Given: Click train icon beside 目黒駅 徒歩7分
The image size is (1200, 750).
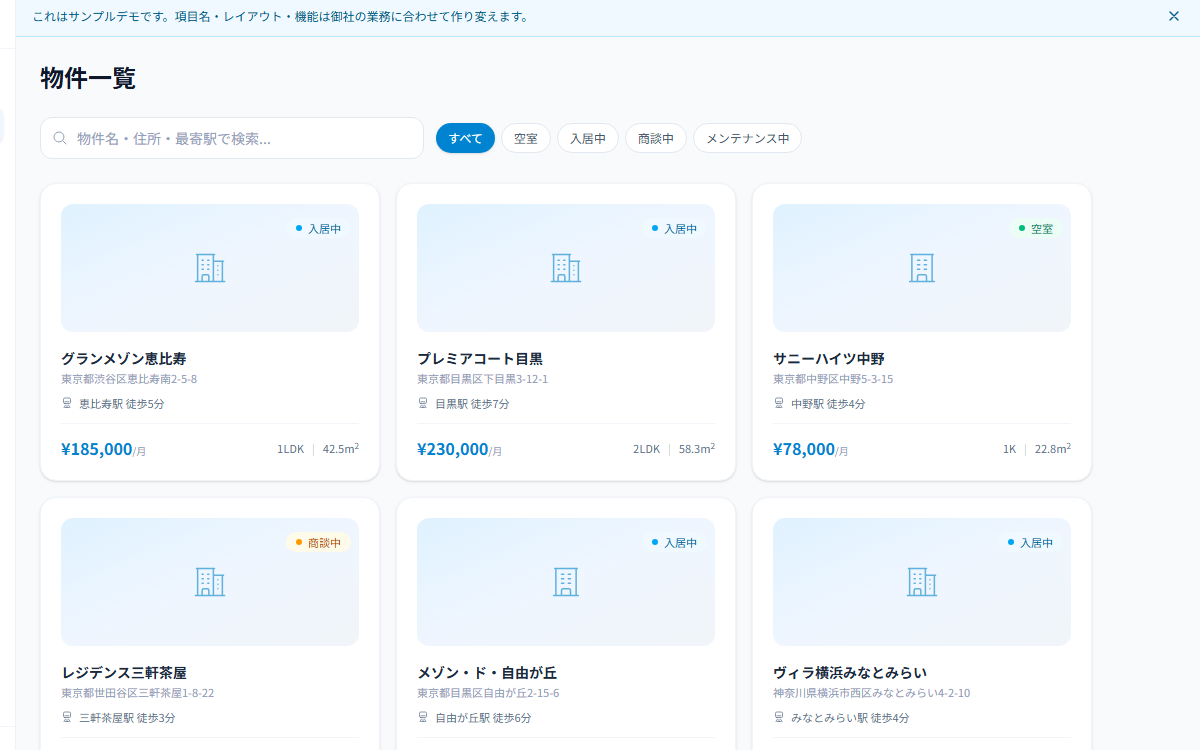Looking at the screenshot, I should point(423,404).
